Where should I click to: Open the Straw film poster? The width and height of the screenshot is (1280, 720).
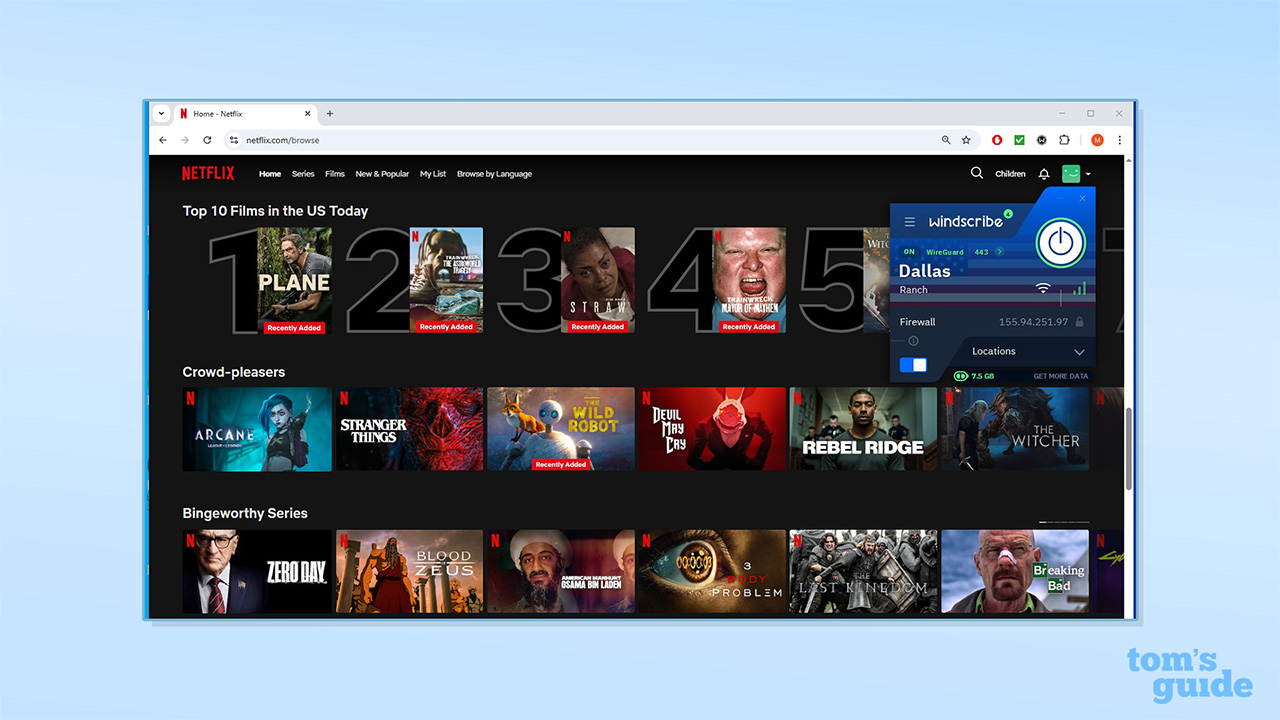pyautogui.click(x=598, y=280)
